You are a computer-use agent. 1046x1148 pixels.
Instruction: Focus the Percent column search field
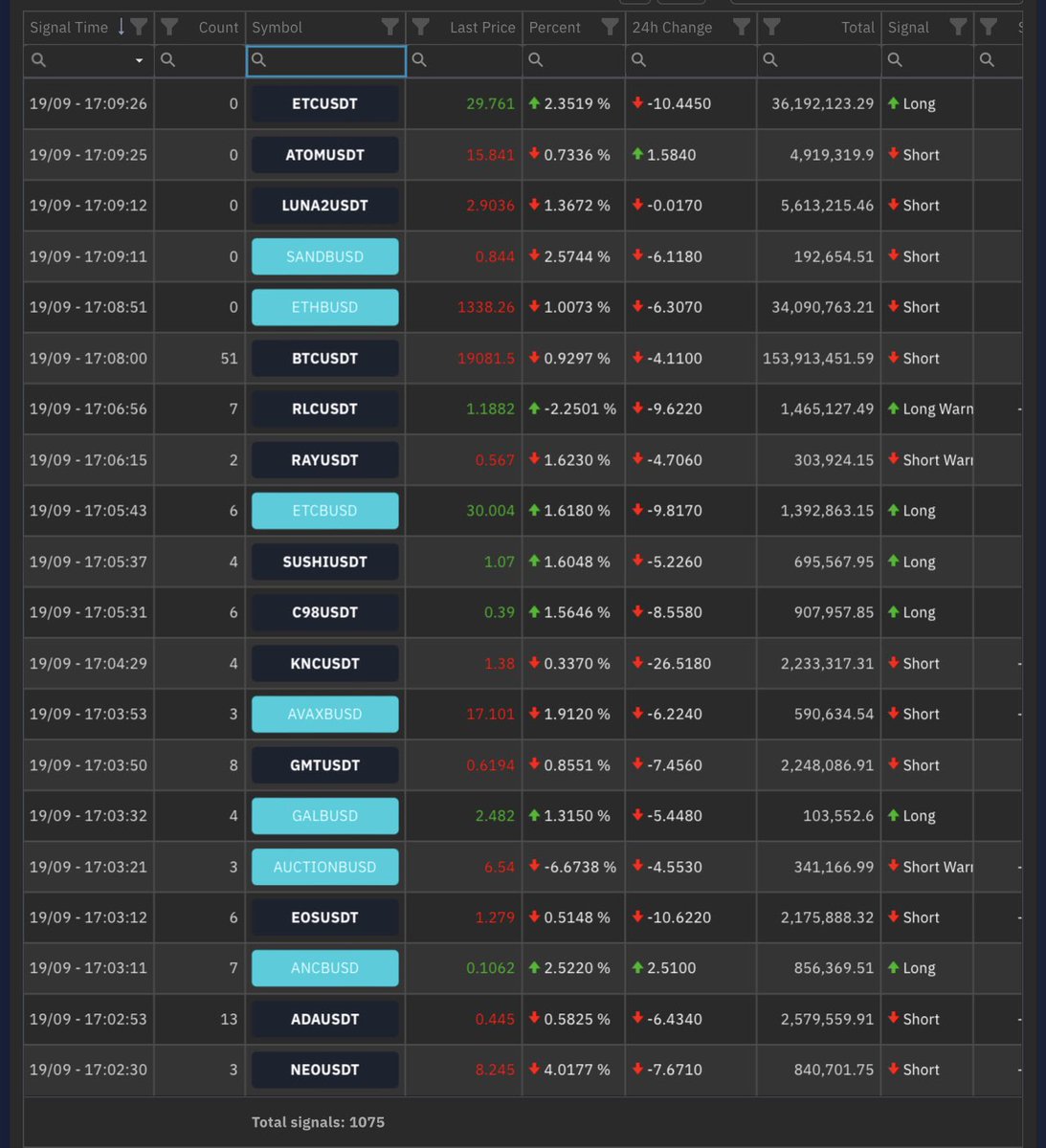tap(574, 60)
